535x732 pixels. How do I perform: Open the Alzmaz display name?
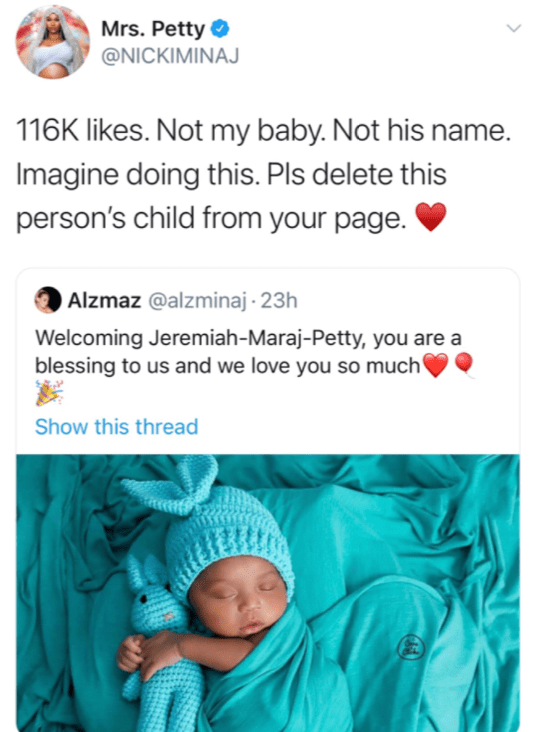coord(105,301)
